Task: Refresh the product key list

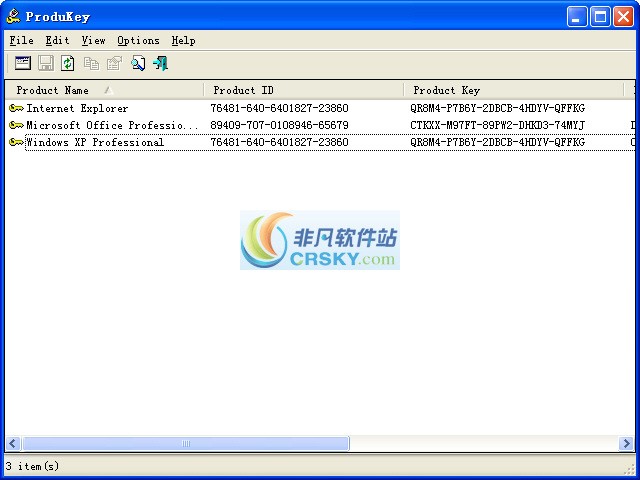Action: point(68,63)
